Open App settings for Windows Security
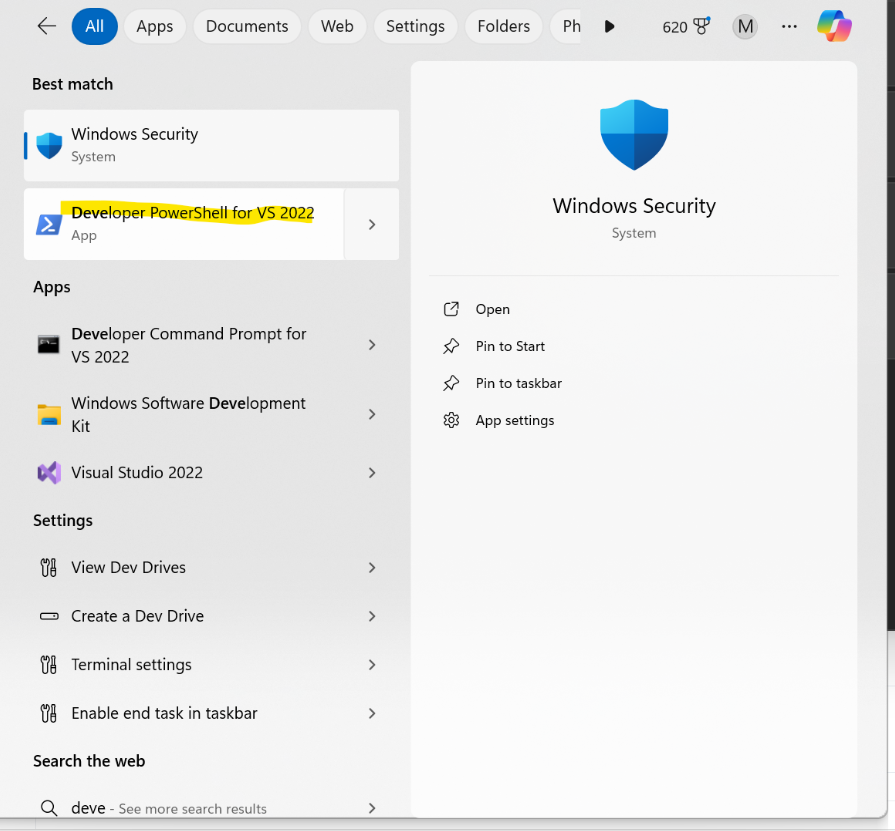This screenshot has width=895, height=831. point(515,421)
